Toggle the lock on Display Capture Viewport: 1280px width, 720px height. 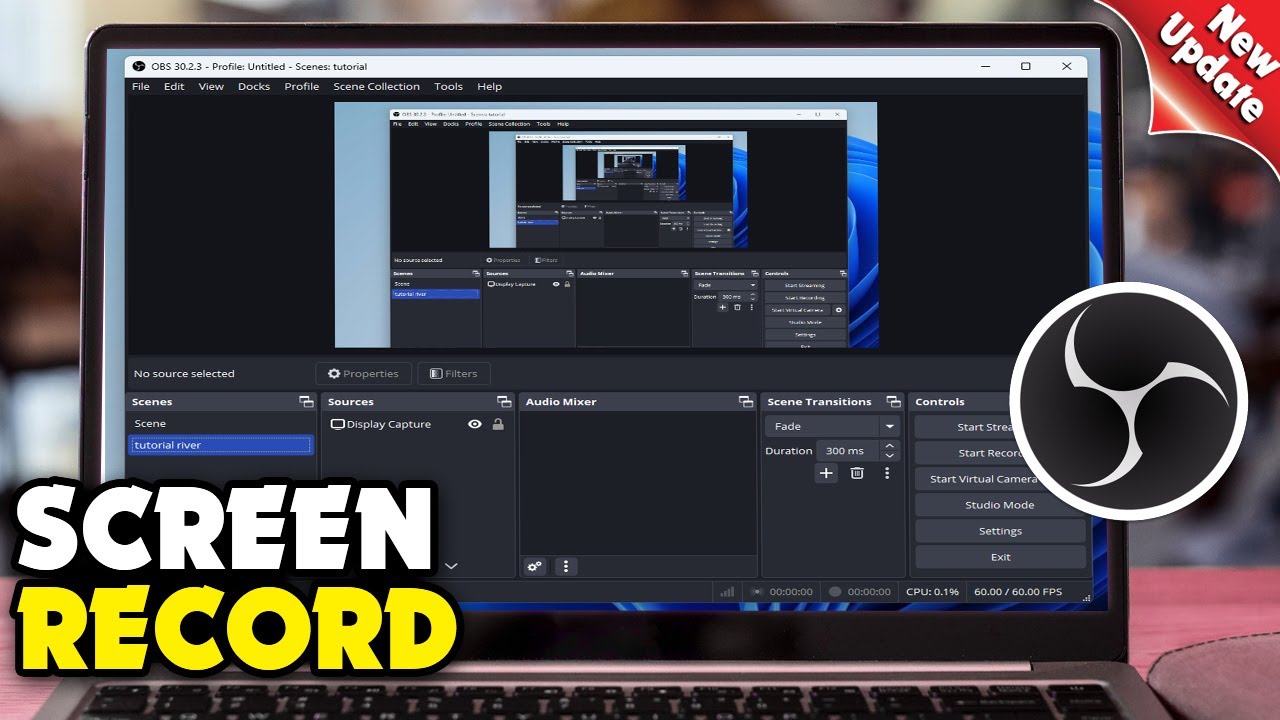[498, 424]
